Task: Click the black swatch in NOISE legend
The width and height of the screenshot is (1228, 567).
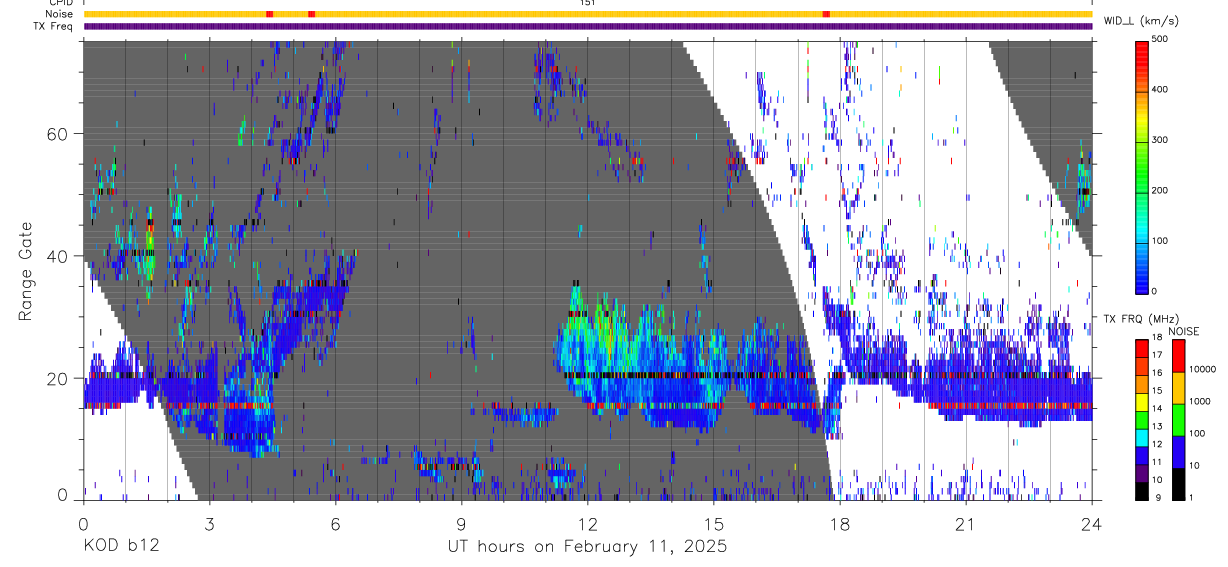Action: (1178, 484)
